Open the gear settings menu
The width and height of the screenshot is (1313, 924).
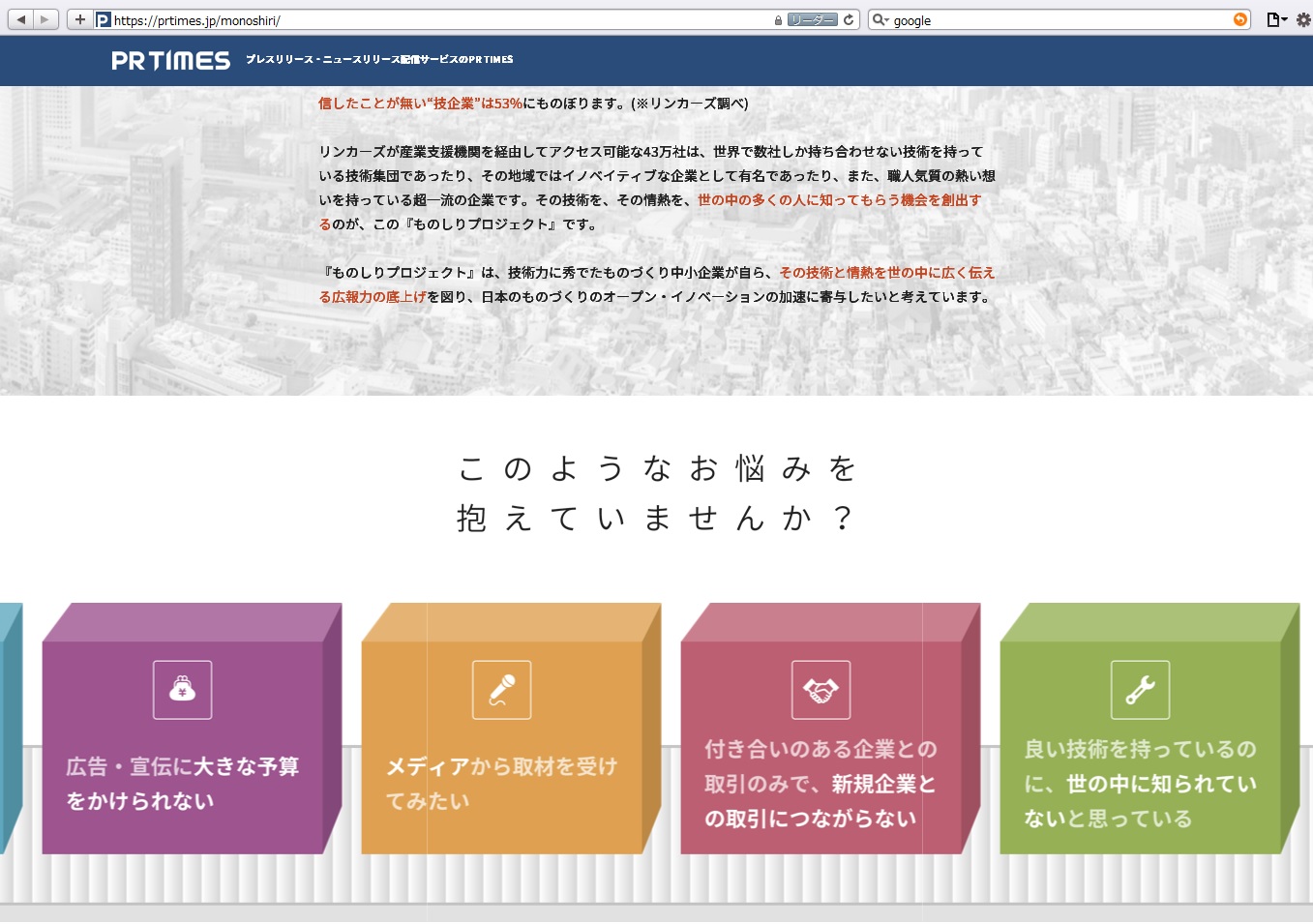click(1305, 19)
